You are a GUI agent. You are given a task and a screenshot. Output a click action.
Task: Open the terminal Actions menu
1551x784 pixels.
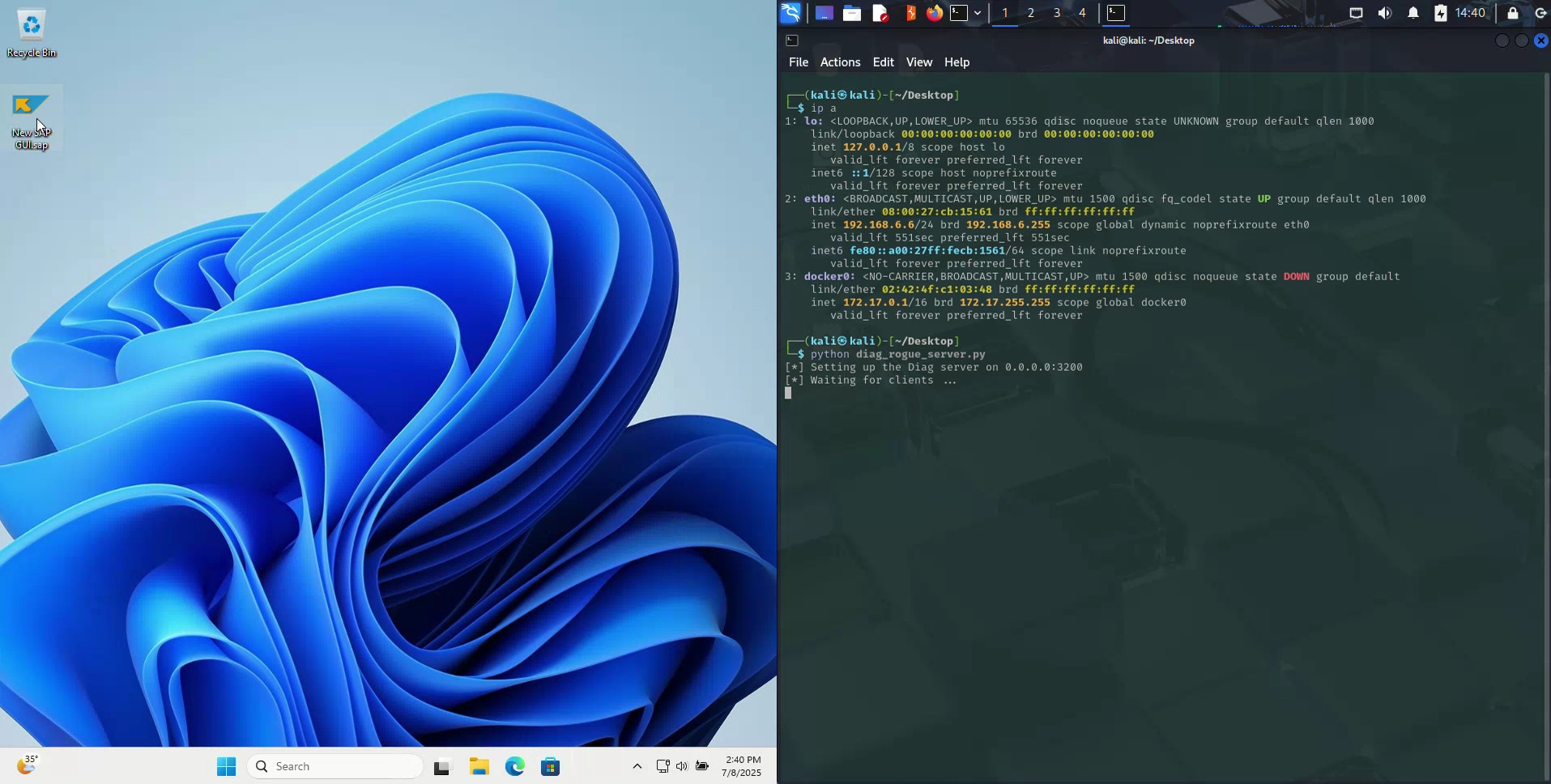pos(840,62)
